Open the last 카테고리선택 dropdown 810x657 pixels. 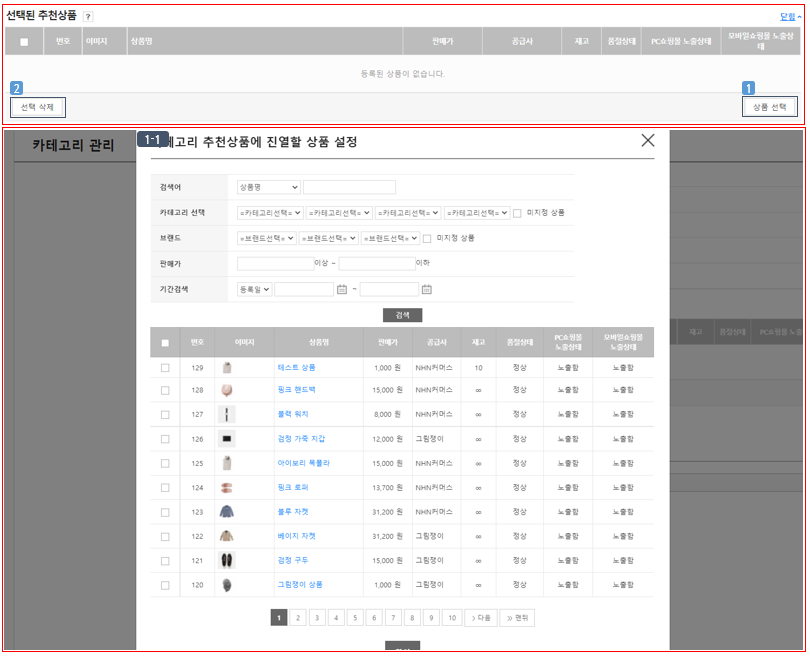[x=477, y=213]
